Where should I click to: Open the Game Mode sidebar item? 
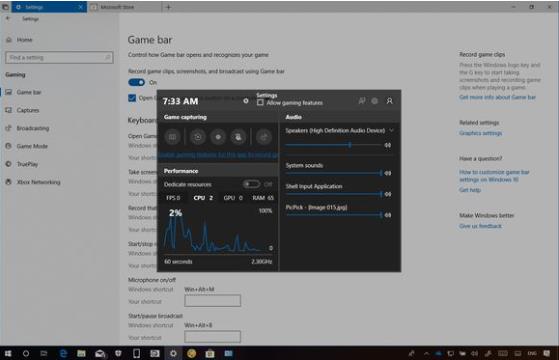click(32, 146)
